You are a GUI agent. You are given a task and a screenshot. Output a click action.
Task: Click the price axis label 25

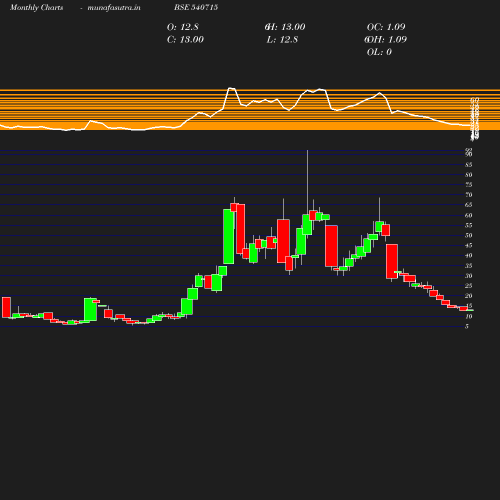[x=469, y=286]
